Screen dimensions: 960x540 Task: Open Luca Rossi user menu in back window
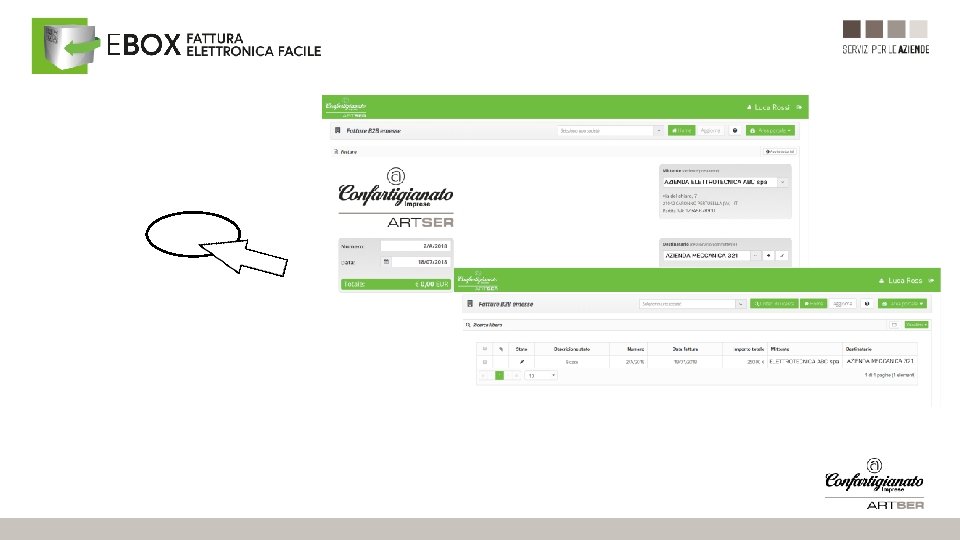click(768, 107)
